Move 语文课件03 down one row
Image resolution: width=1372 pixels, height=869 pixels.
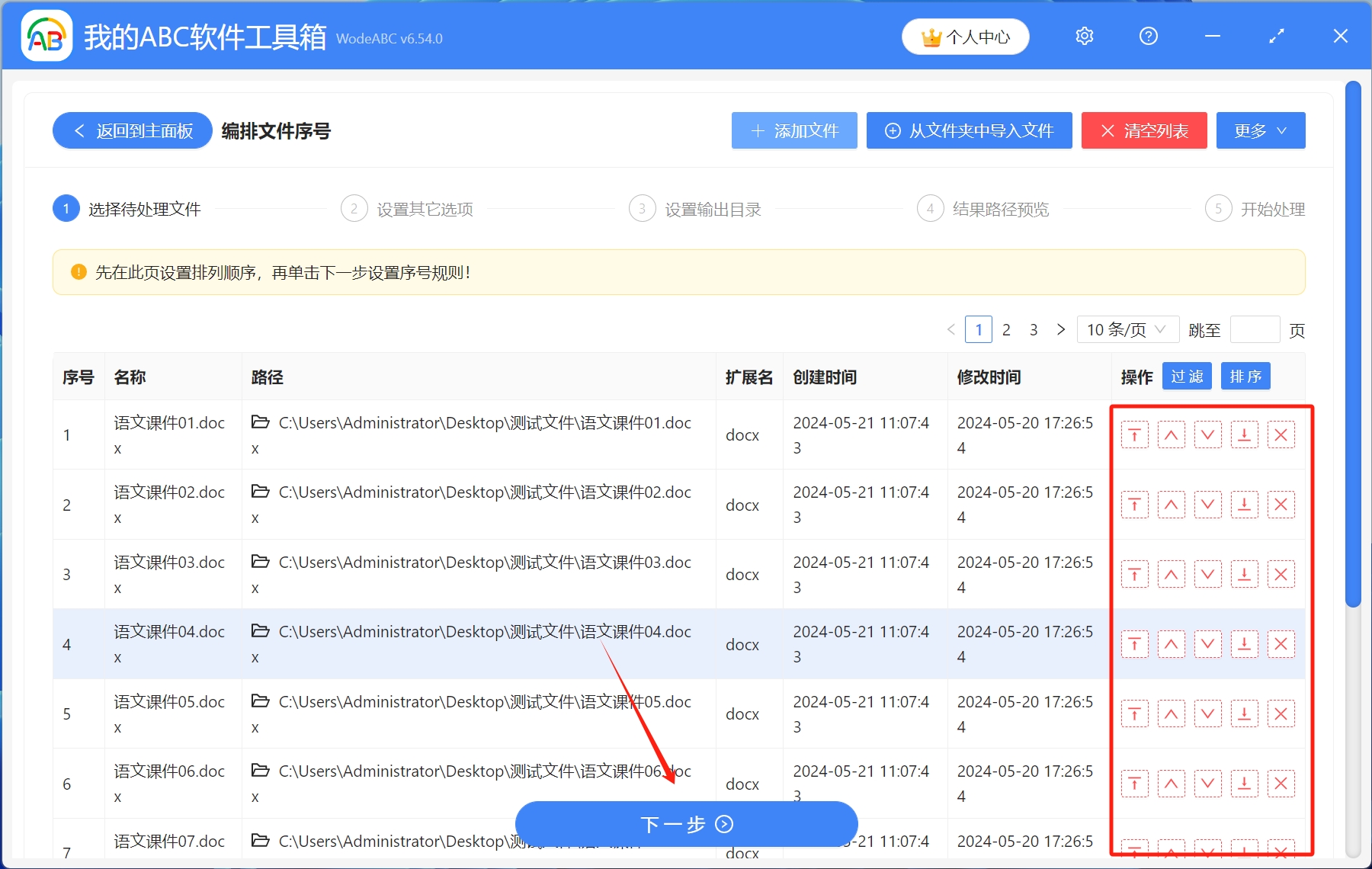coord(1207,574)
